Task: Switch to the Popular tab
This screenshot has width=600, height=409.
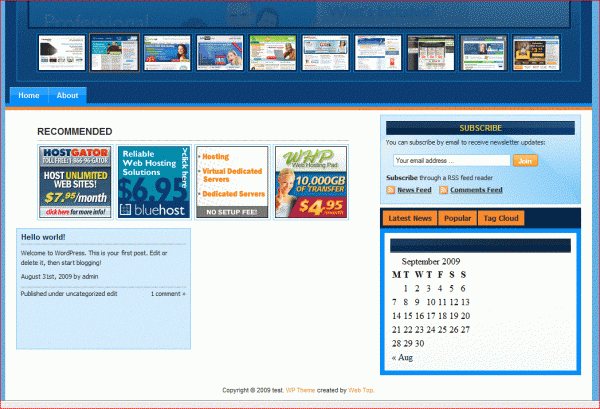Action: click(x=457, y=218)
